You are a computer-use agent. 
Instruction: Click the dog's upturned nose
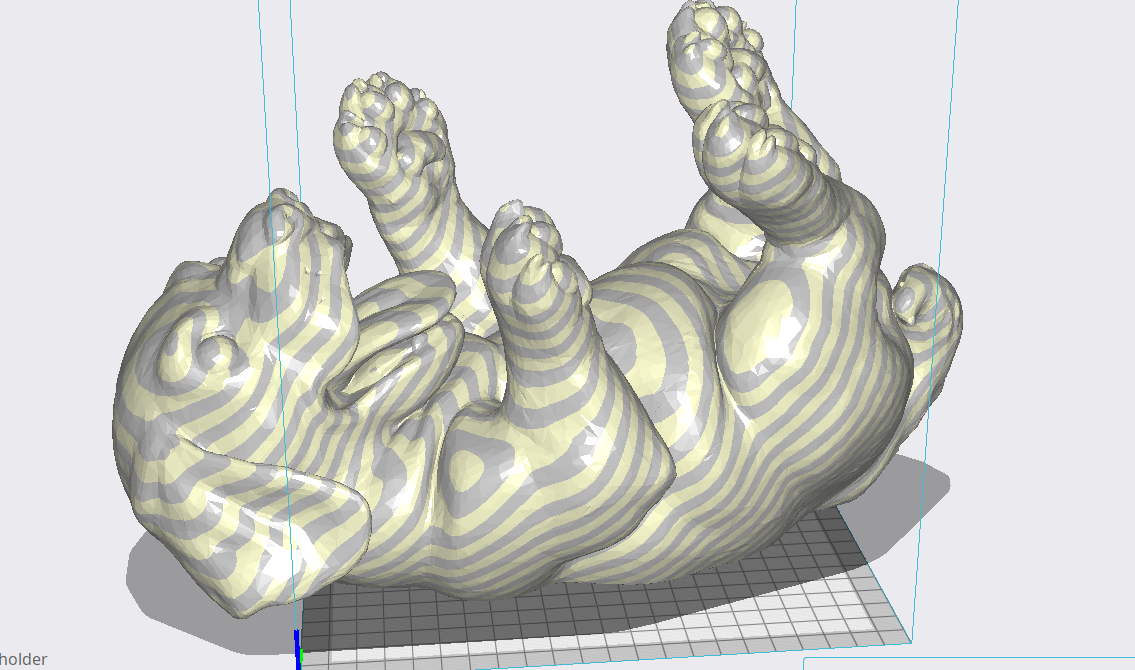(286, 217)
